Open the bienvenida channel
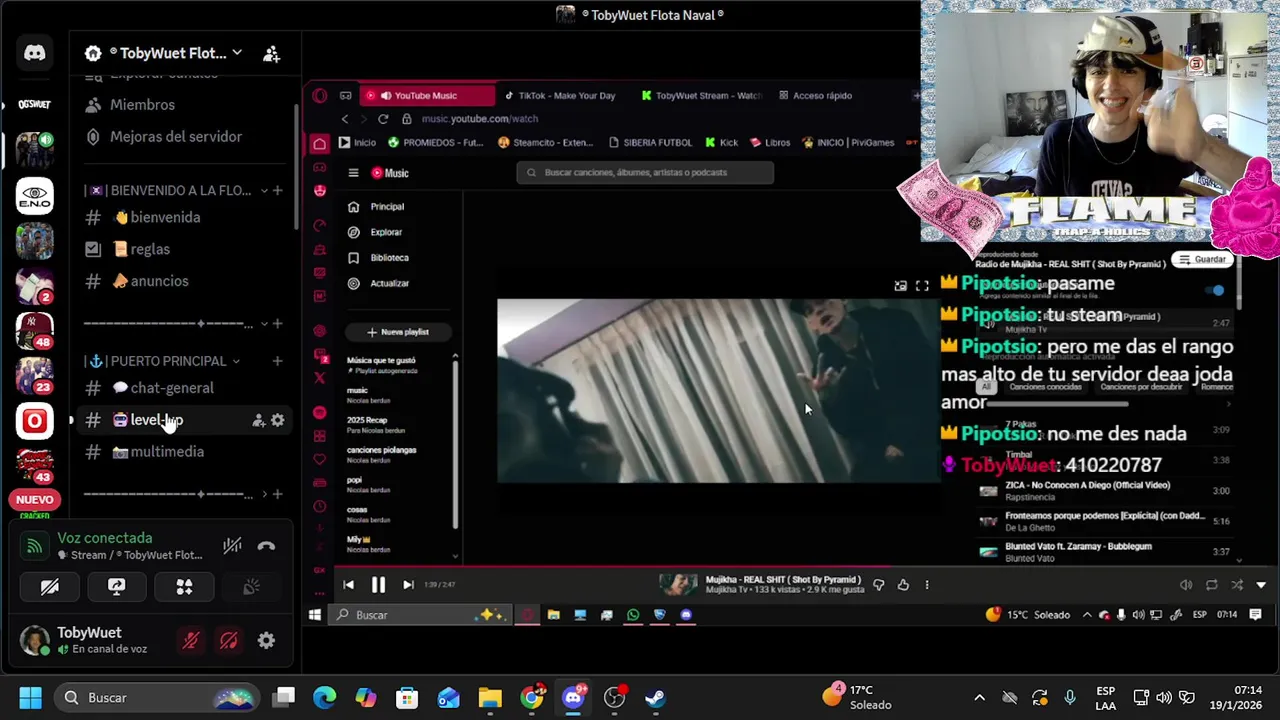Screen dimensions: 1280x720 point(164,217)
